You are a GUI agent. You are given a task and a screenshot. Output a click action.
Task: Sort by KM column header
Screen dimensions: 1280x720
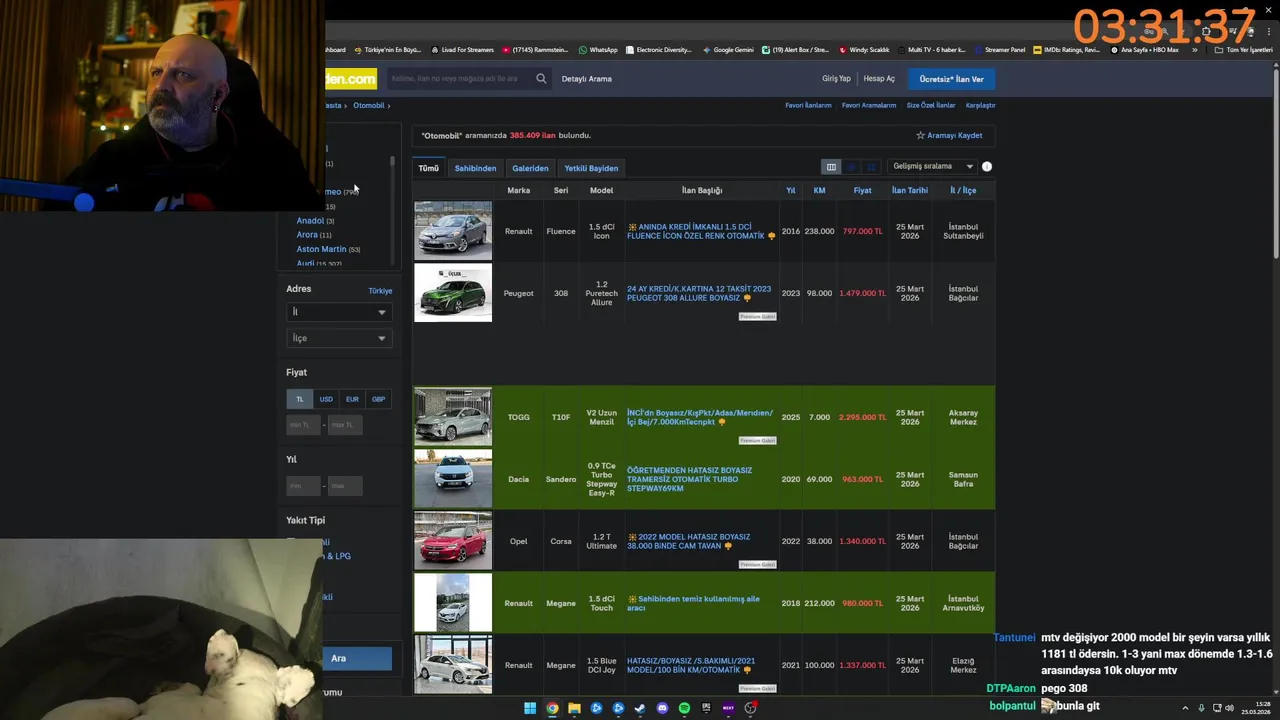(x=819, y=190)
